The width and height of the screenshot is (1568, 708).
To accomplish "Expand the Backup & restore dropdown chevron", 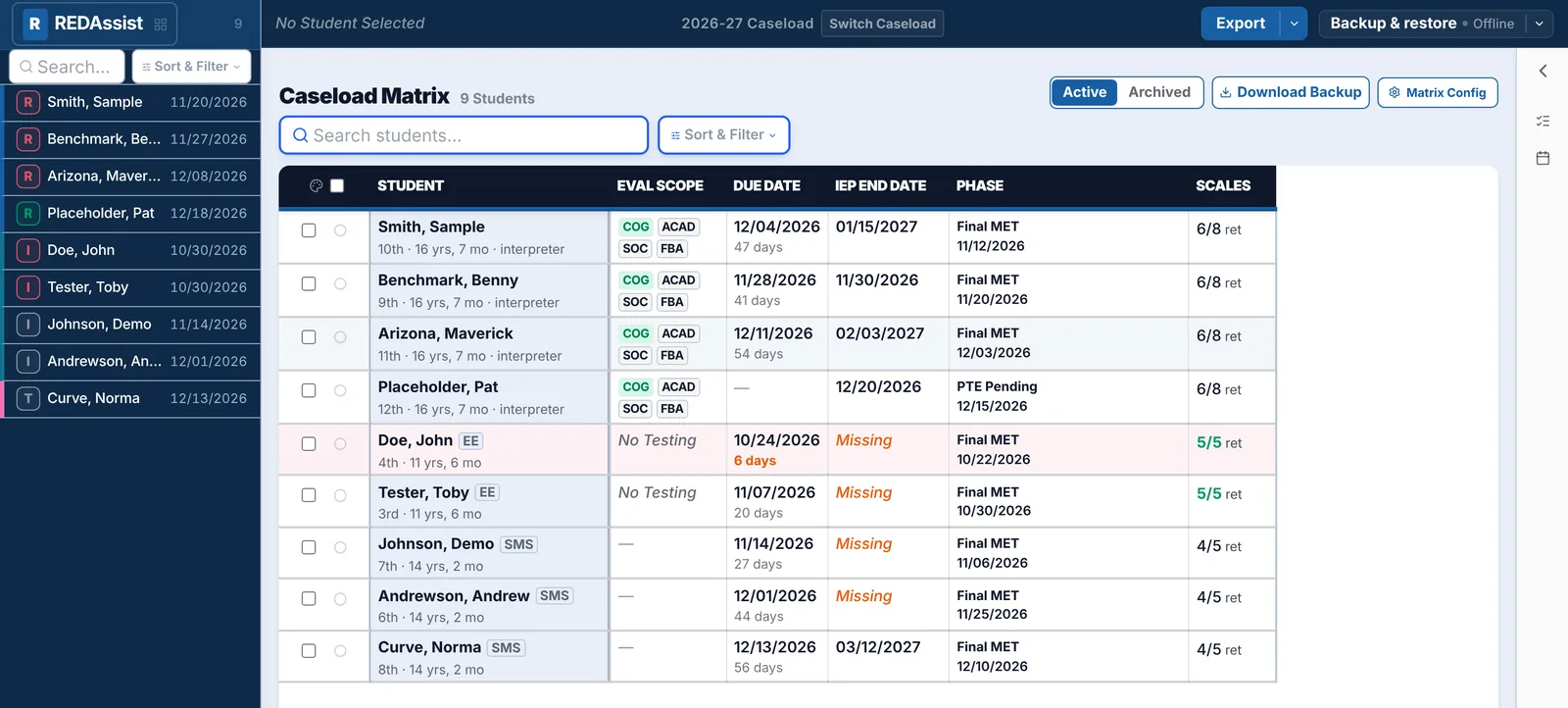I will [1540, 24].
